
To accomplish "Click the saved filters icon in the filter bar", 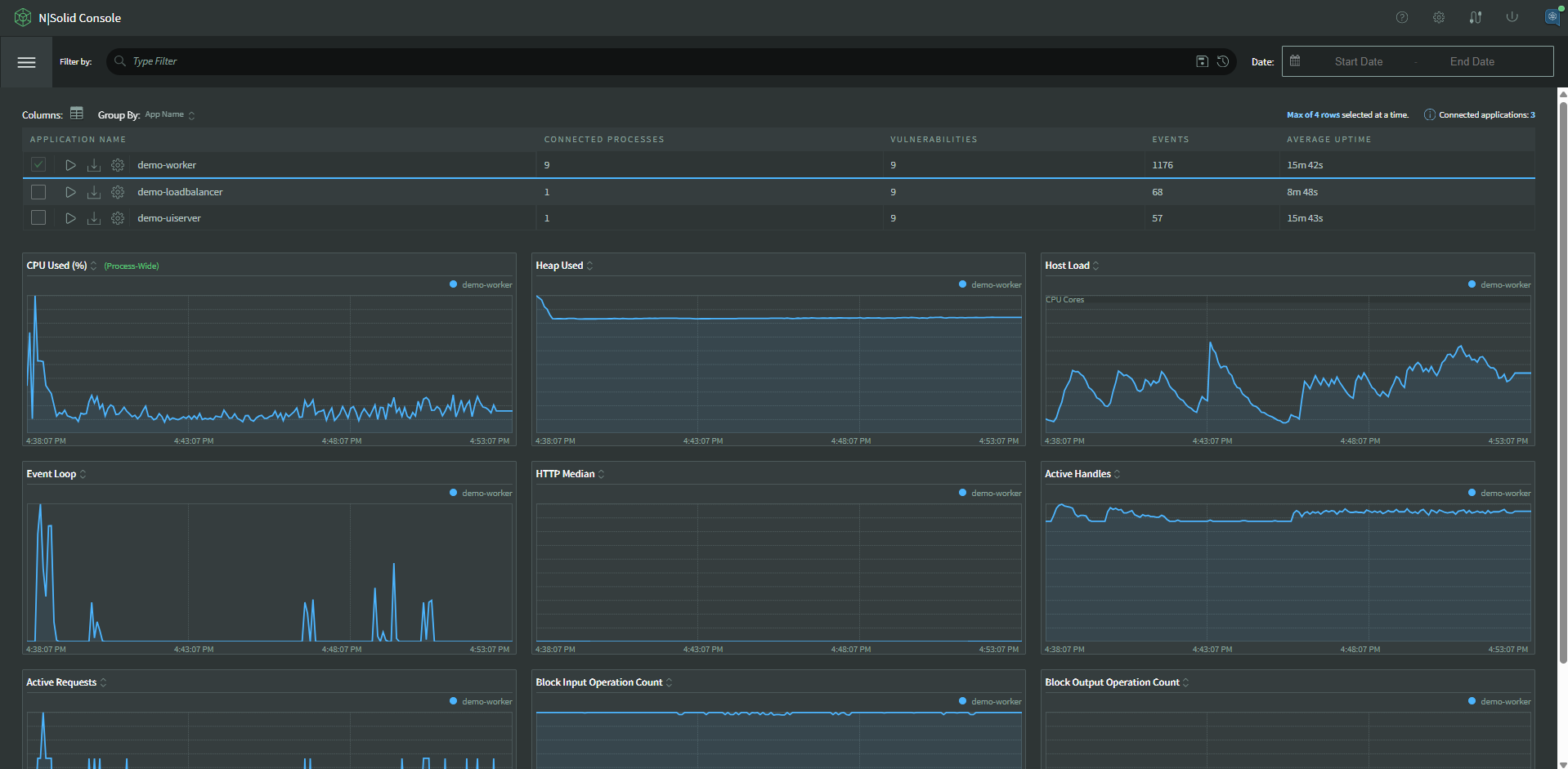I will 1202,61.
